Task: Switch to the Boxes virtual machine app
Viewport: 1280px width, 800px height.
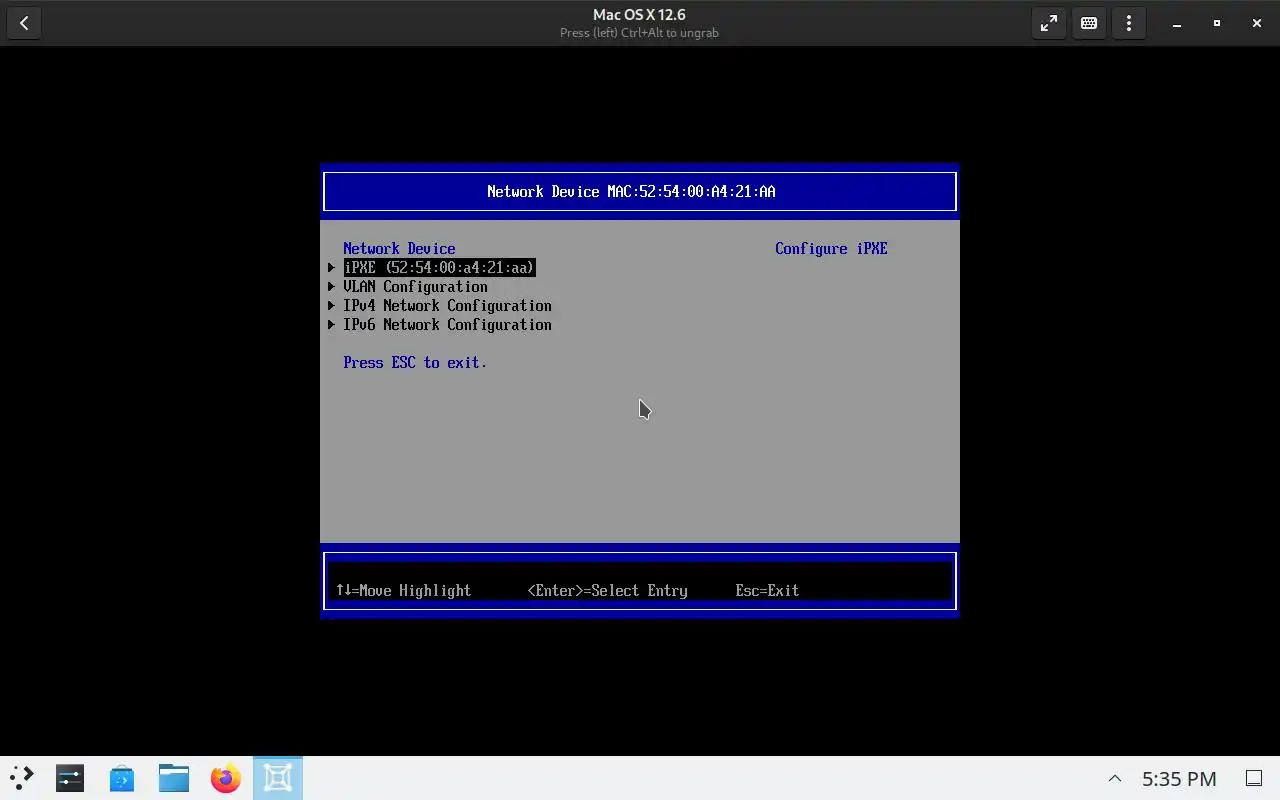Action: 278,778
